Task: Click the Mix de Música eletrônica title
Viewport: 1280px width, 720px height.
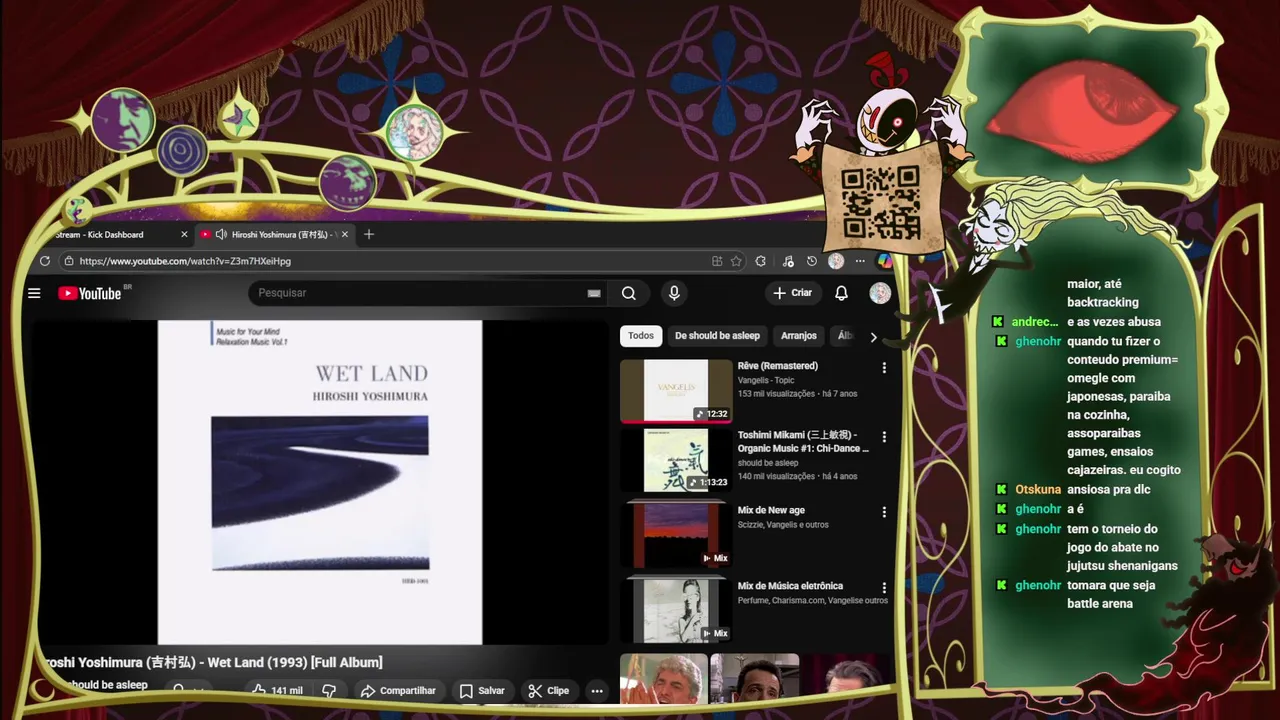Action: (x=790, y=586)
